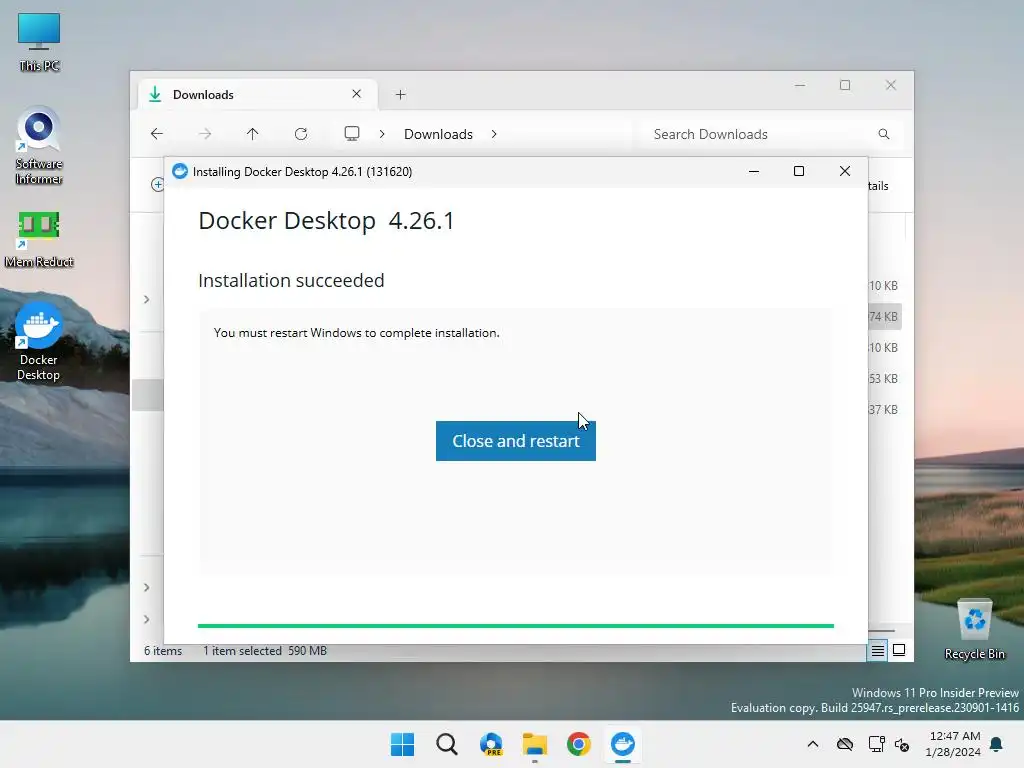This screenshot has height=768, width=1024.
Task: Click '1 item selected 590 MB' status
Action: click(264, 650)
